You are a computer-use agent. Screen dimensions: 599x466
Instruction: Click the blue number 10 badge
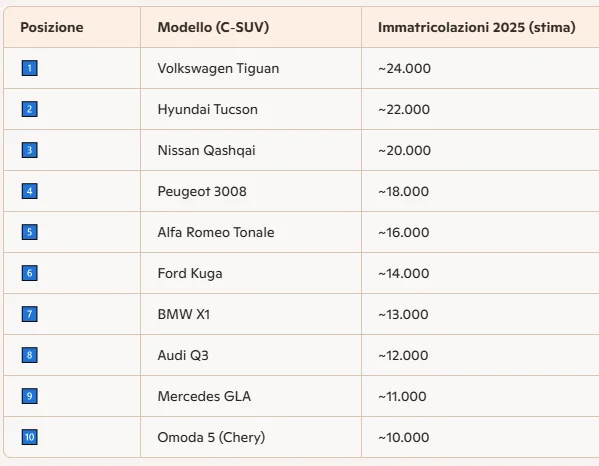pos(29,437)
